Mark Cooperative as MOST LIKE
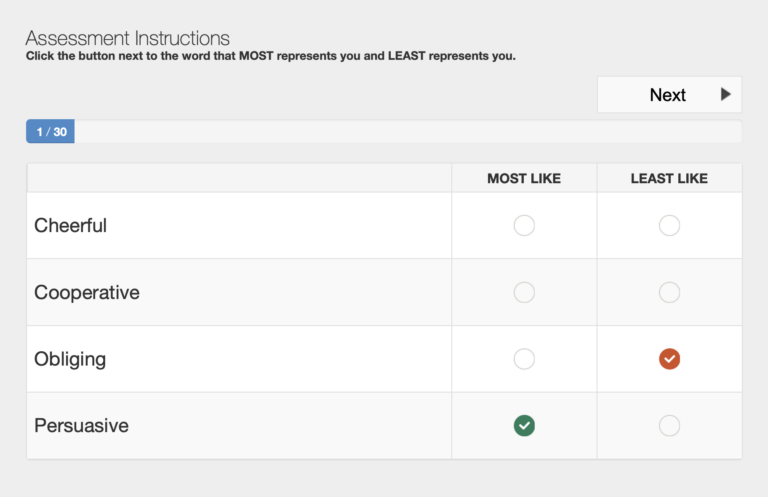The image size is (768, 497). (x=524, y=293)
